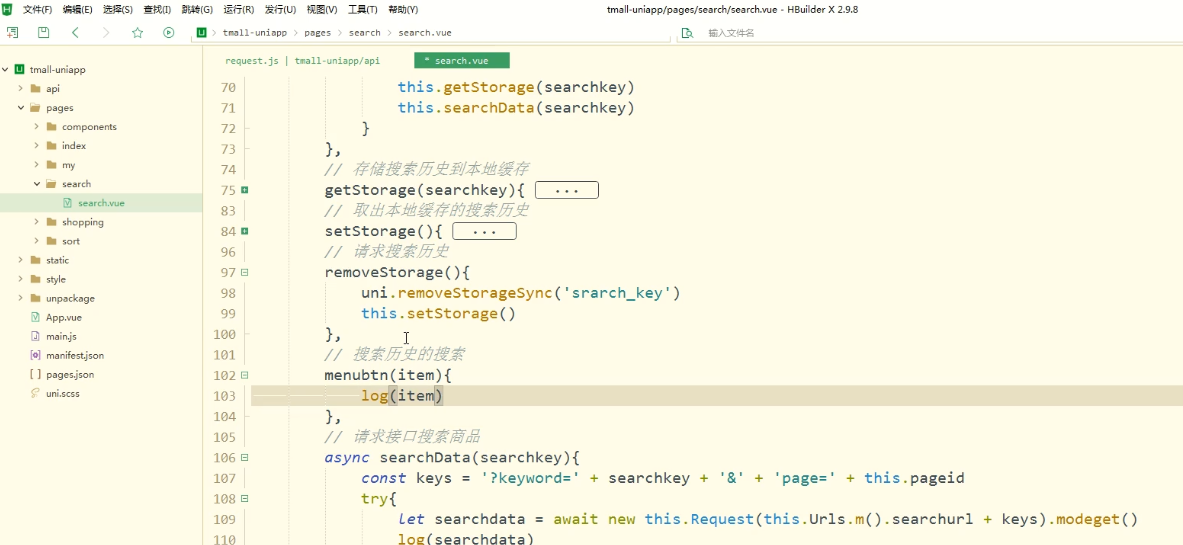Expand the components folder chevron
1183x545 pixels.
click(36, 127)
